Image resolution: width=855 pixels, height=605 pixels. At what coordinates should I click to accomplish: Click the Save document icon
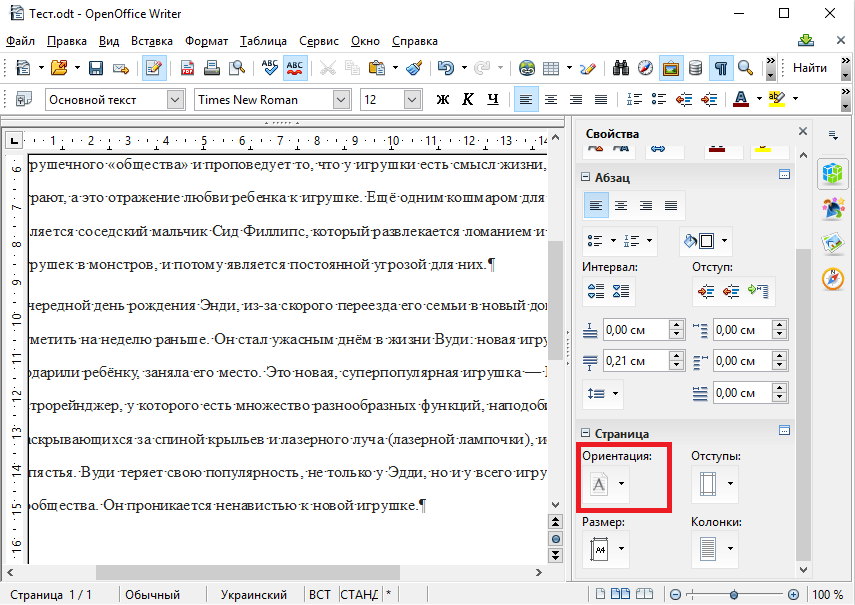(96, 68)
